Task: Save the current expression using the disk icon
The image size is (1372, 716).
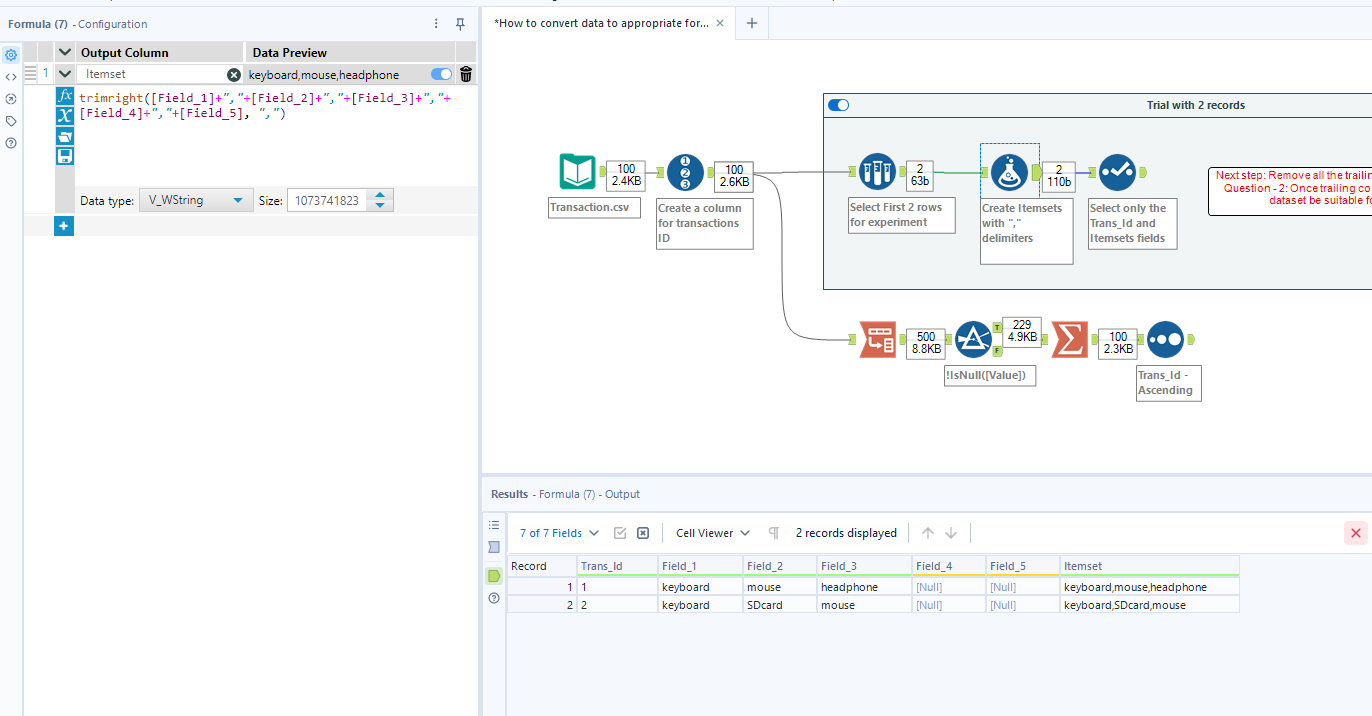Action: click(64, 155)
